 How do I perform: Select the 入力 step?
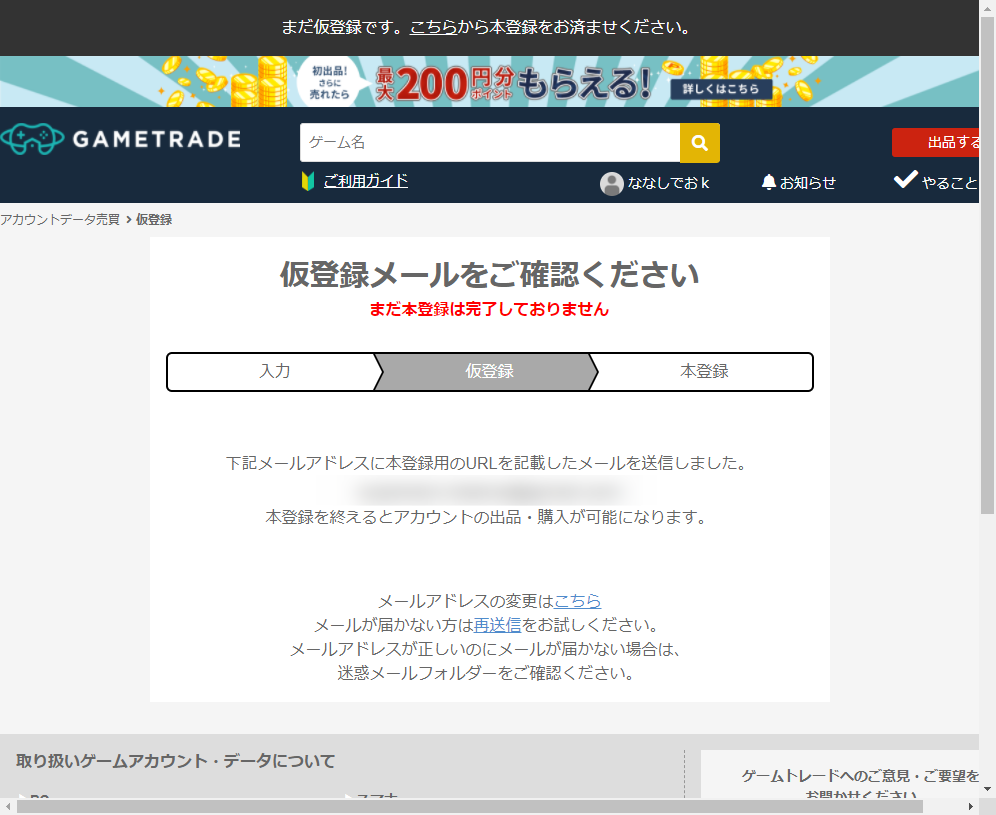click(274, 372)
